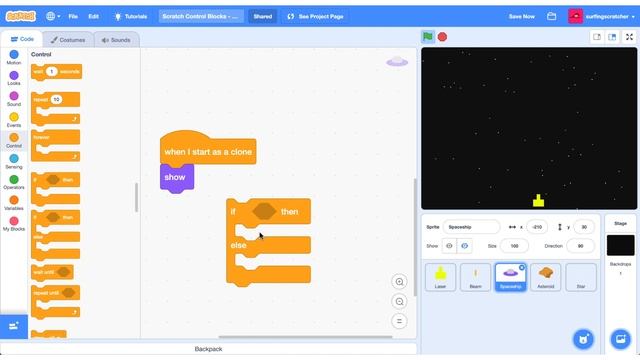The height and width of the screenshot is (360, 640).
Task: Click the repeat 10 palette block
Action: 56,108
